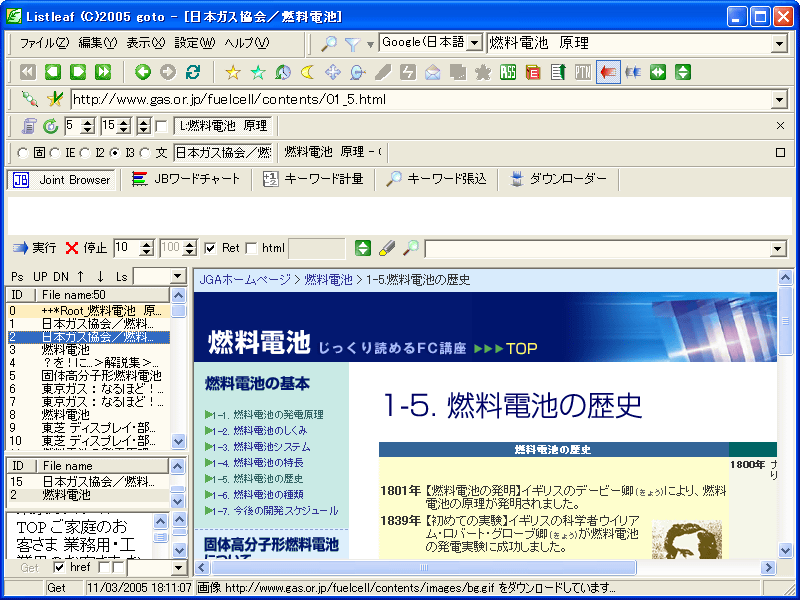Open the ヘルプ menu
Viewport: 800px width, 600px height.
pyautogui.click(x=247, y=43)
